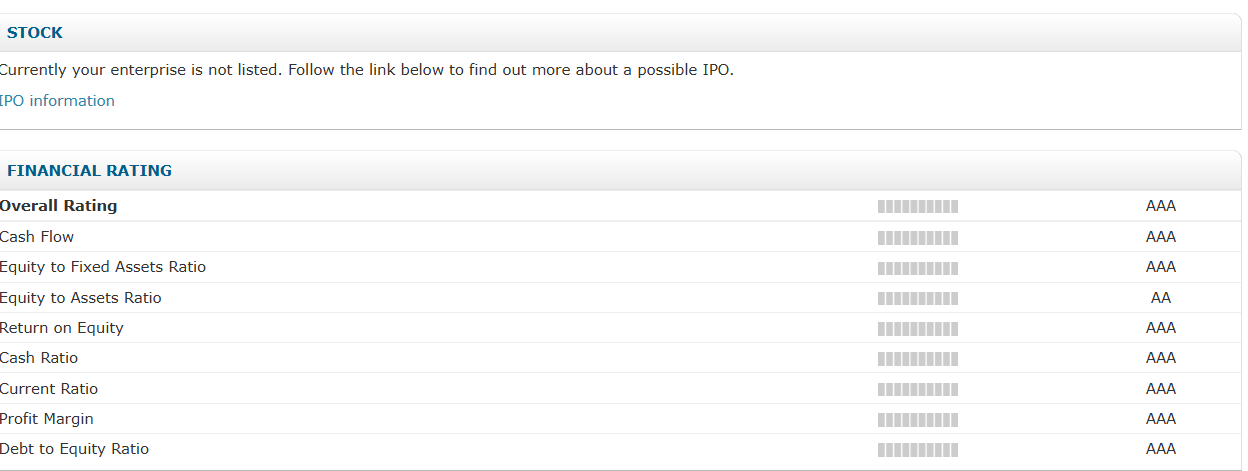This screenshot has width=1248, height=471.
Task: Select the Cash Flow label
Action: point(37,237)
